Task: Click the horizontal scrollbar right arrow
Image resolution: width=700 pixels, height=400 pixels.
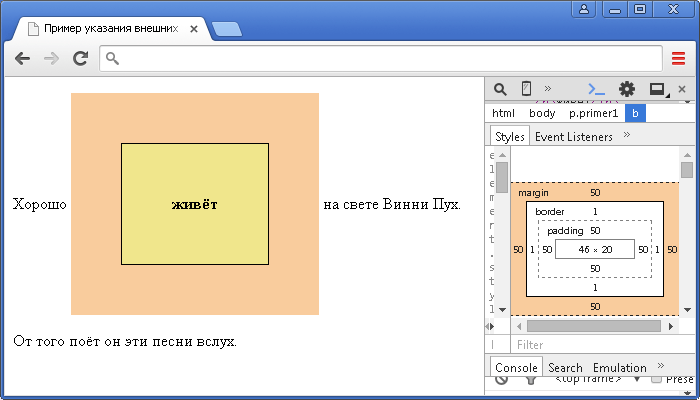Action: click(671, 326)
